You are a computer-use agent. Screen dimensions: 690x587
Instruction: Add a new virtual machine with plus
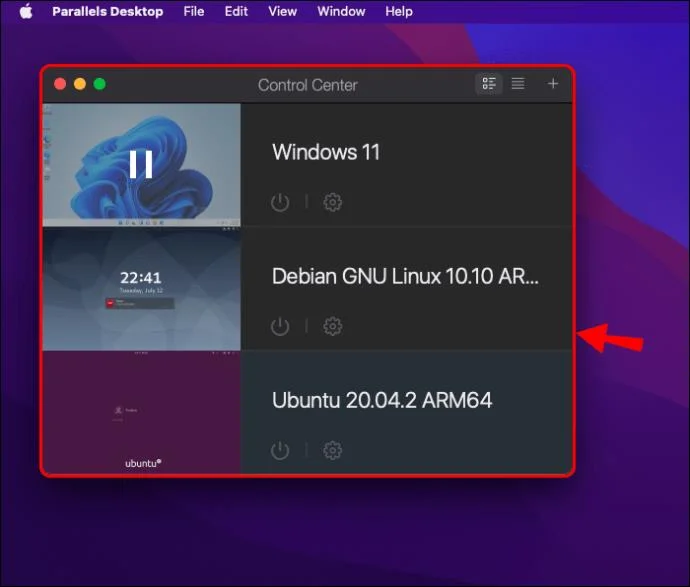[x=553, y=84]
